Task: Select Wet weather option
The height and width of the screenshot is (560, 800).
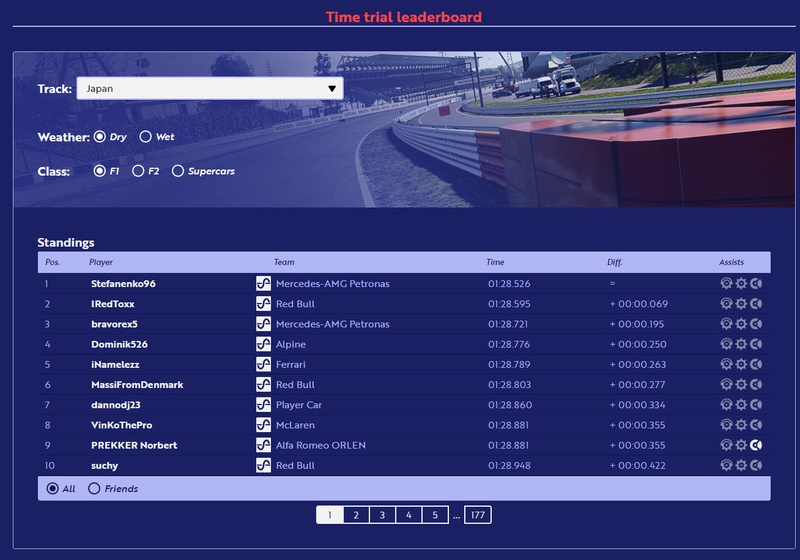Action: (x=145, y=137)
